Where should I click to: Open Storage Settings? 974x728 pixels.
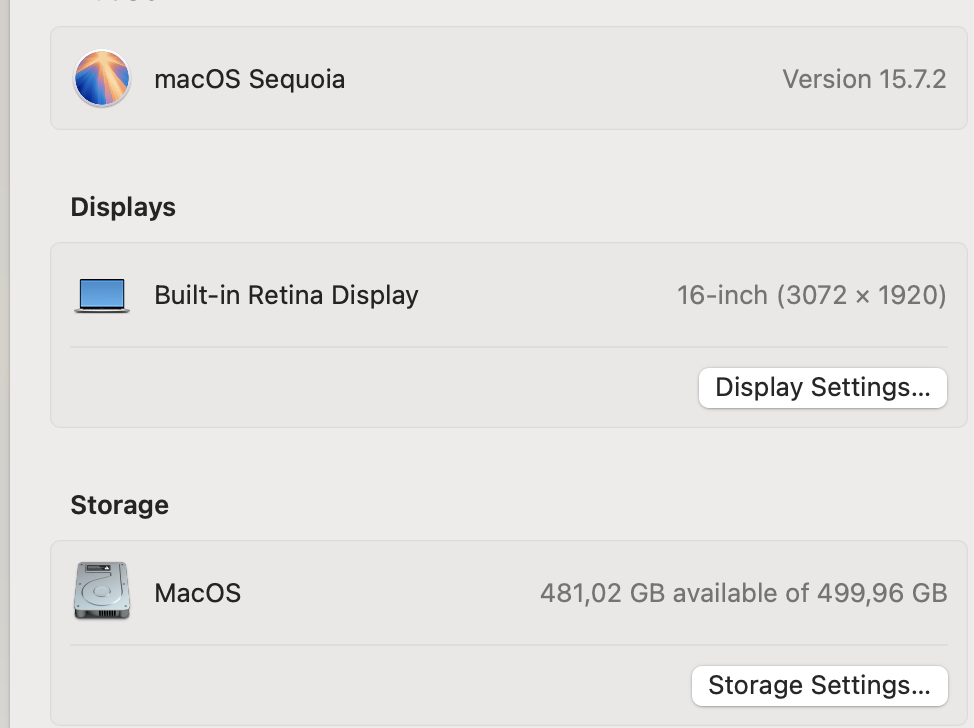[819, 686]
